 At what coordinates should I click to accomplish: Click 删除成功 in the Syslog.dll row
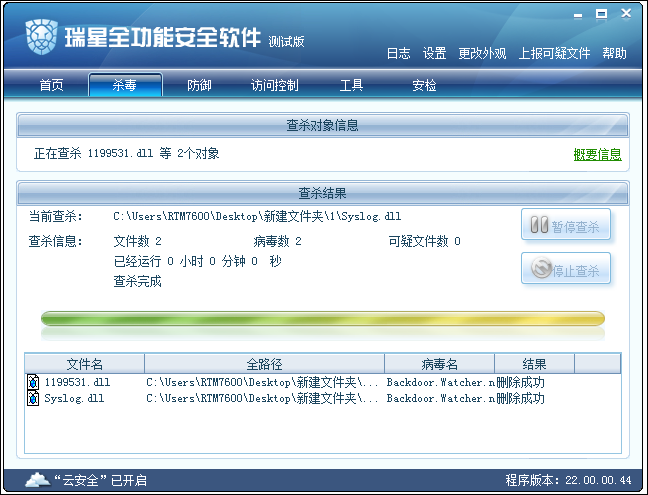click(x=520, y=399)
